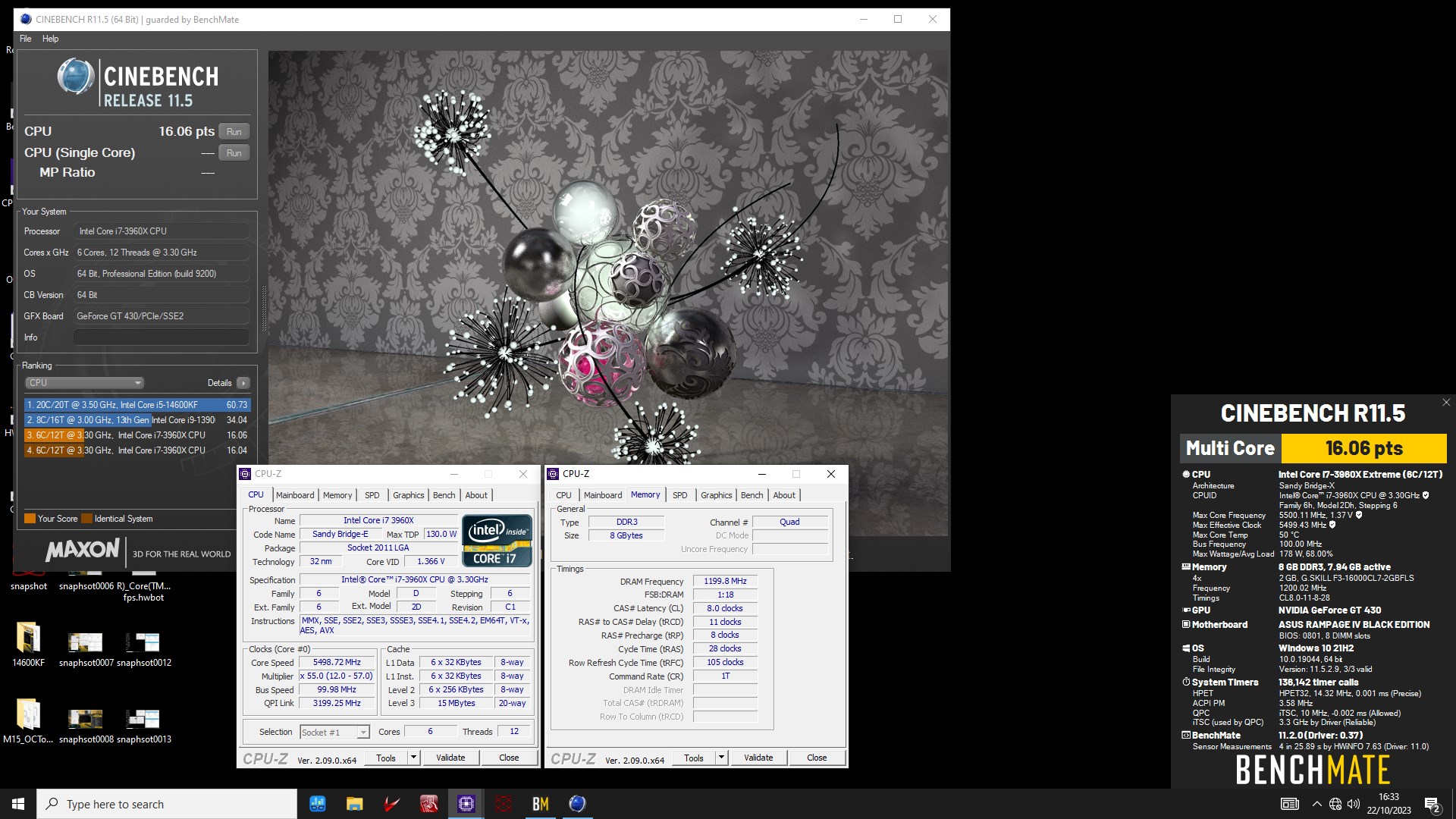Open File Explorer from the taskbar
Image resolution: width=1456 pixels, height=819 pixels.
(354, 804)
